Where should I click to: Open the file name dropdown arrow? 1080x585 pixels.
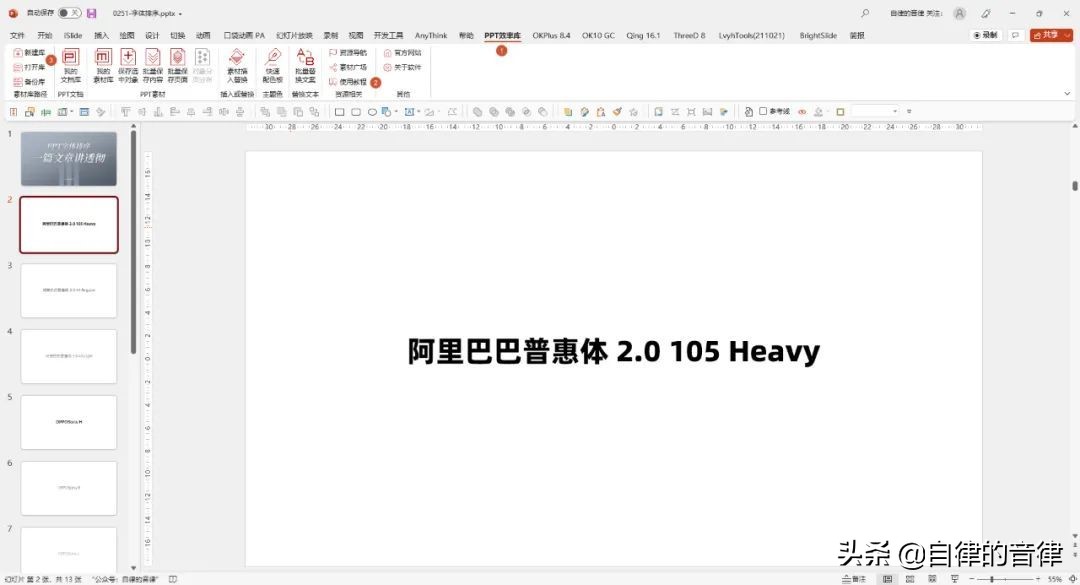click(x=180, y=14)
